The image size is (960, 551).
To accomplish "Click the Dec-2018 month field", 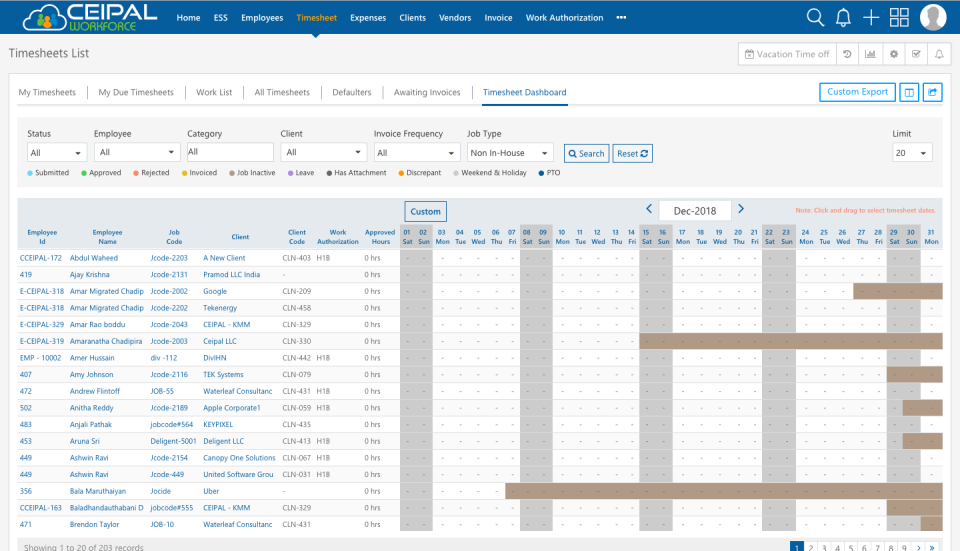I will [x=695, y=211].
